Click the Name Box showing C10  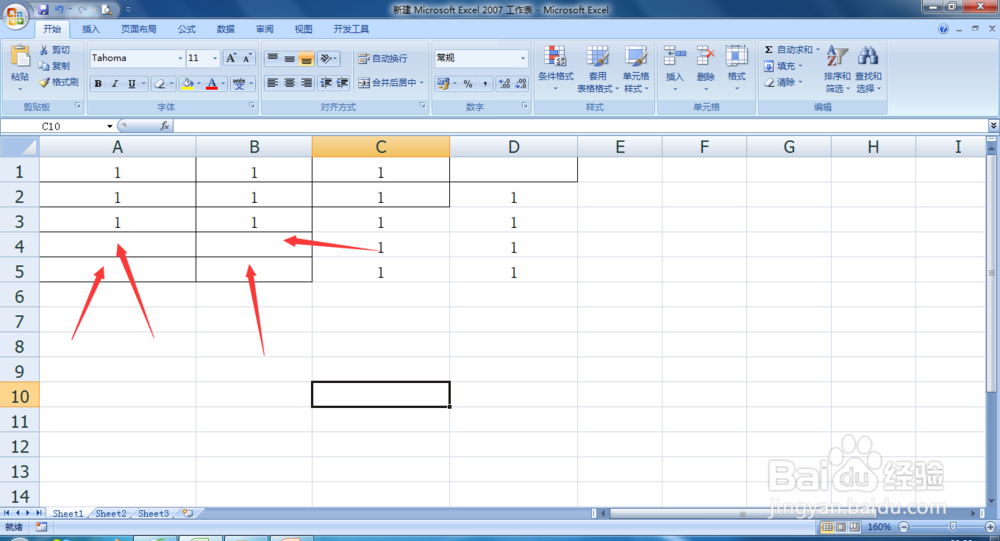point(51,126)
